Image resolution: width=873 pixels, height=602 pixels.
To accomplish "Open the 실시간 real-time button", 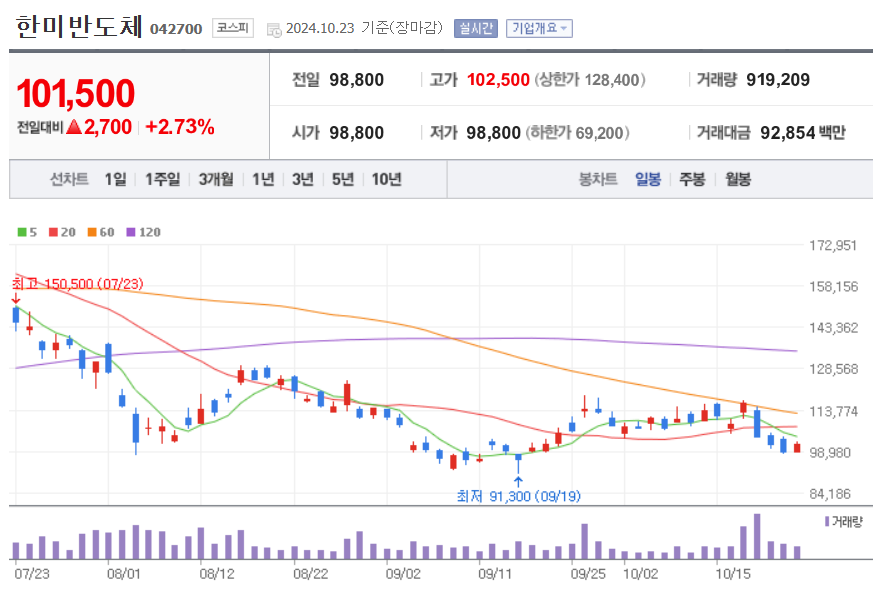I will point(475,28).
